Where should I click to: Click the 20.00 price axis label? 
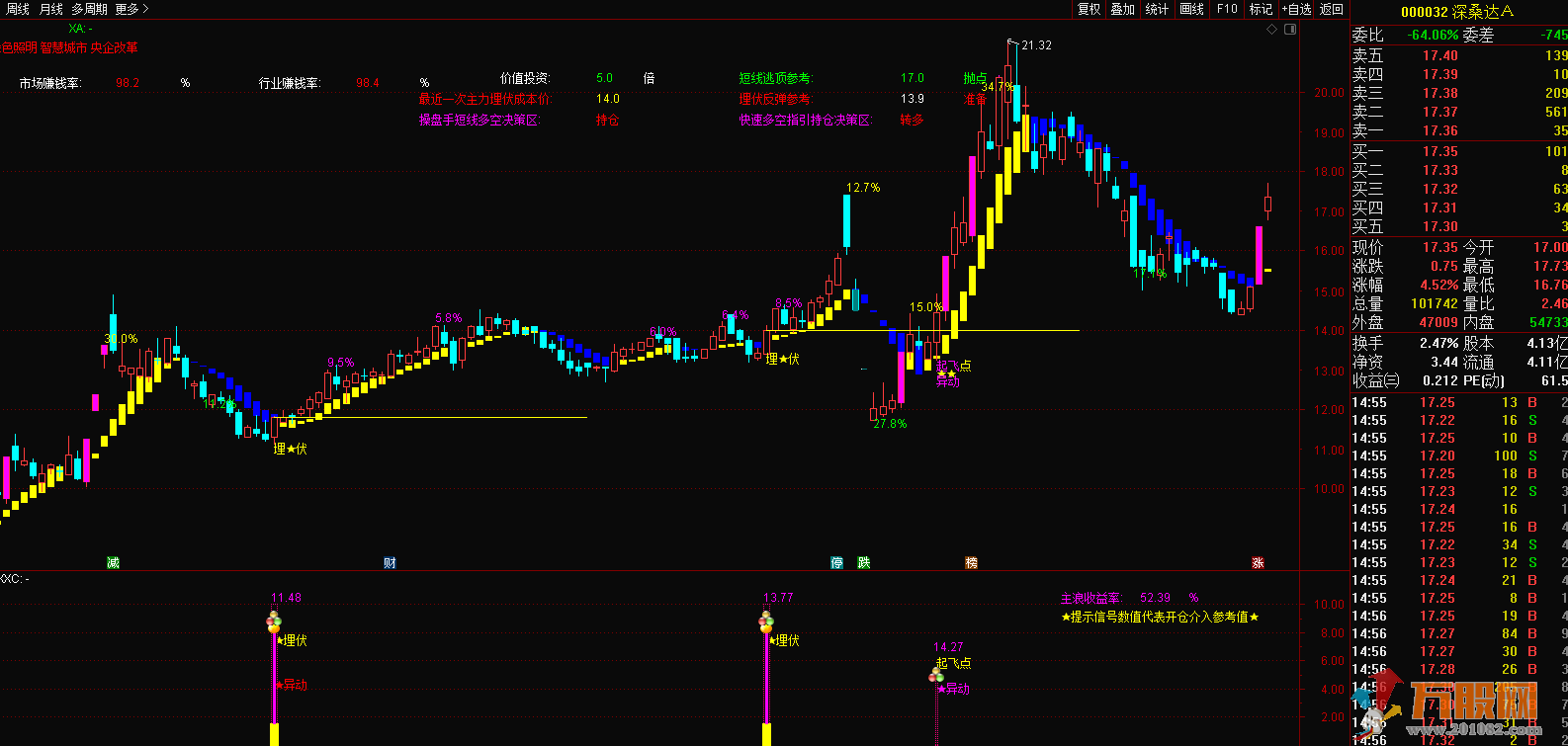coord(1330,93)
